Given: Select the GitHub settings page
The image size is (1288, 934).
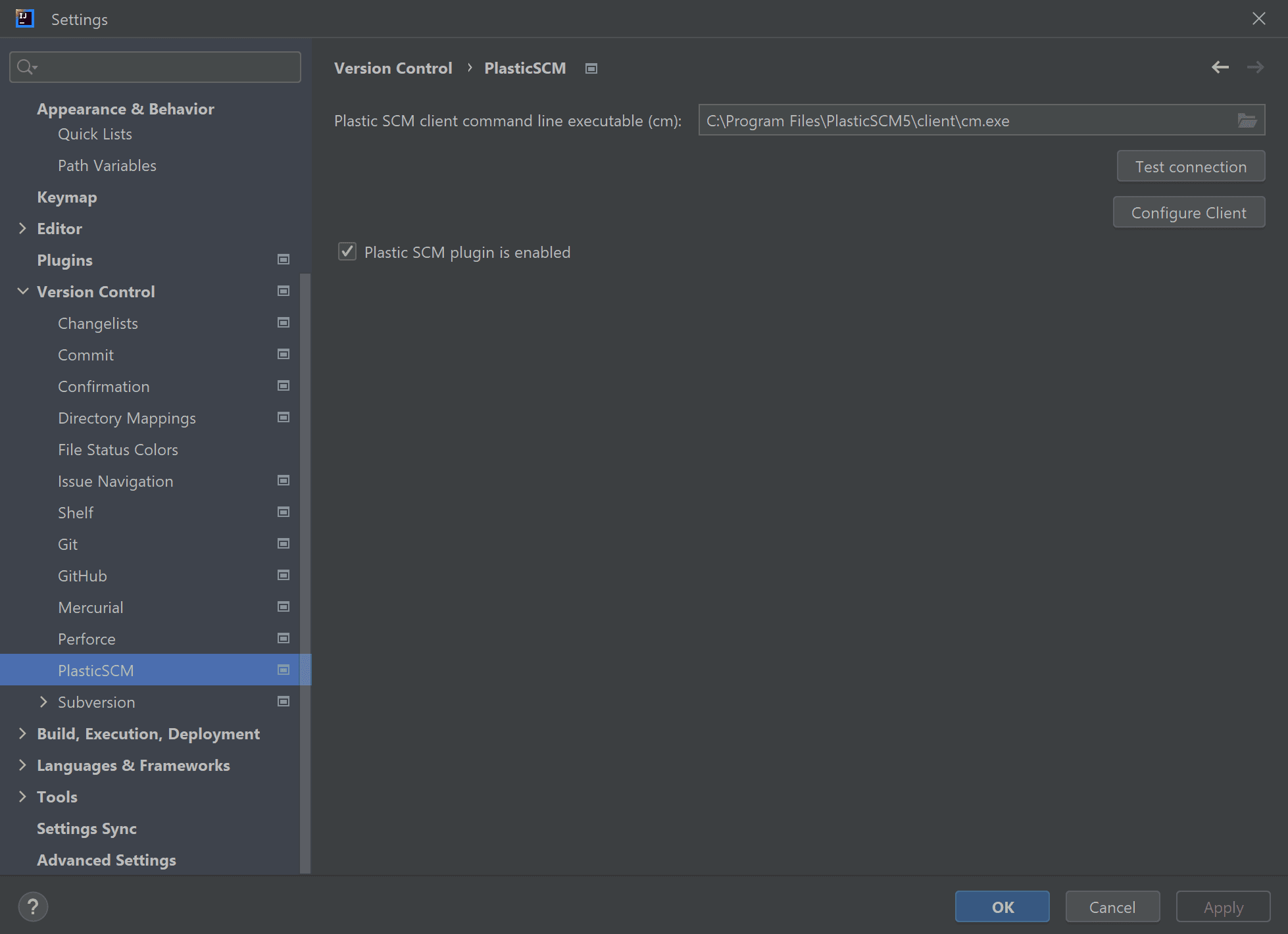Looking at the screenshot, I should [82, 576].
